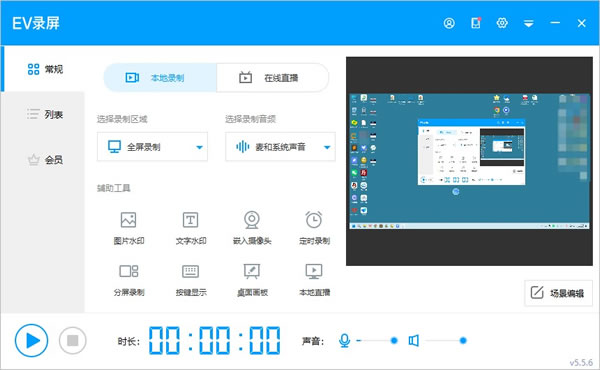Screen dimensions: 600x370
Task: Expand the 全屏录制 recording area dropdown
Action: click(152, 147)
